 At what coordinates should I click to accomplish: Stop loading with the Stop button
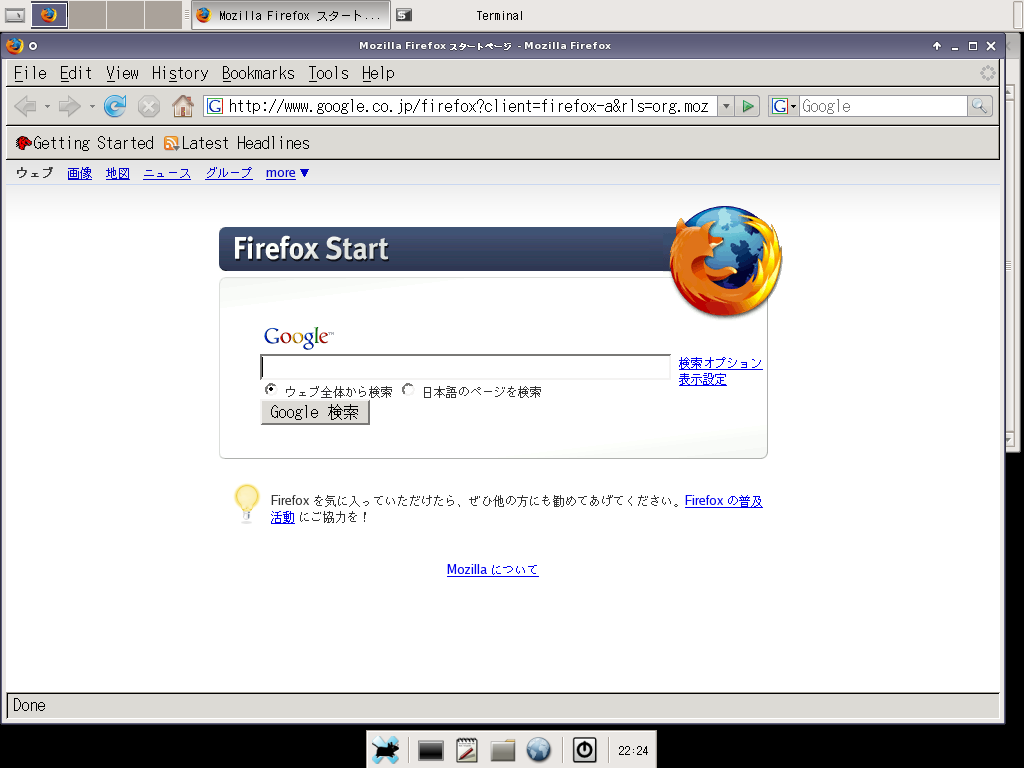149,106
